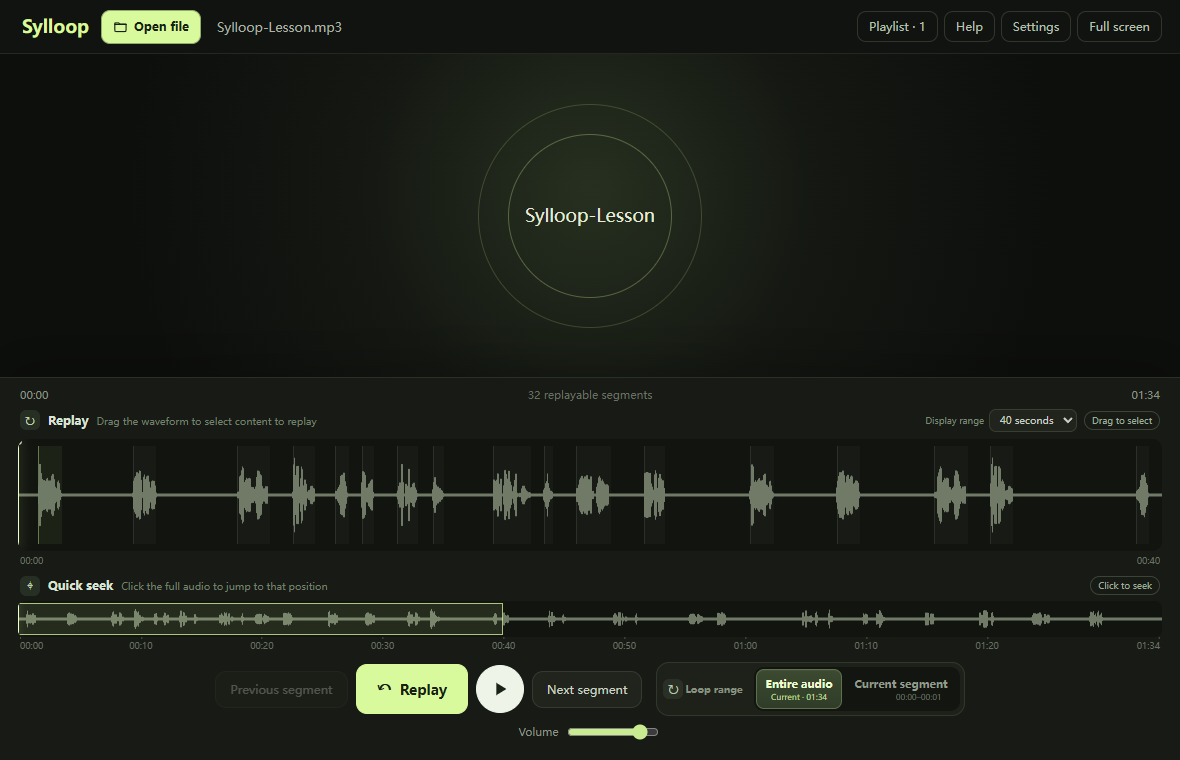Click the folder icon in Open file
Viewport: 1180px width, 760px height.
pyautogui.click(x=120, y=27)
